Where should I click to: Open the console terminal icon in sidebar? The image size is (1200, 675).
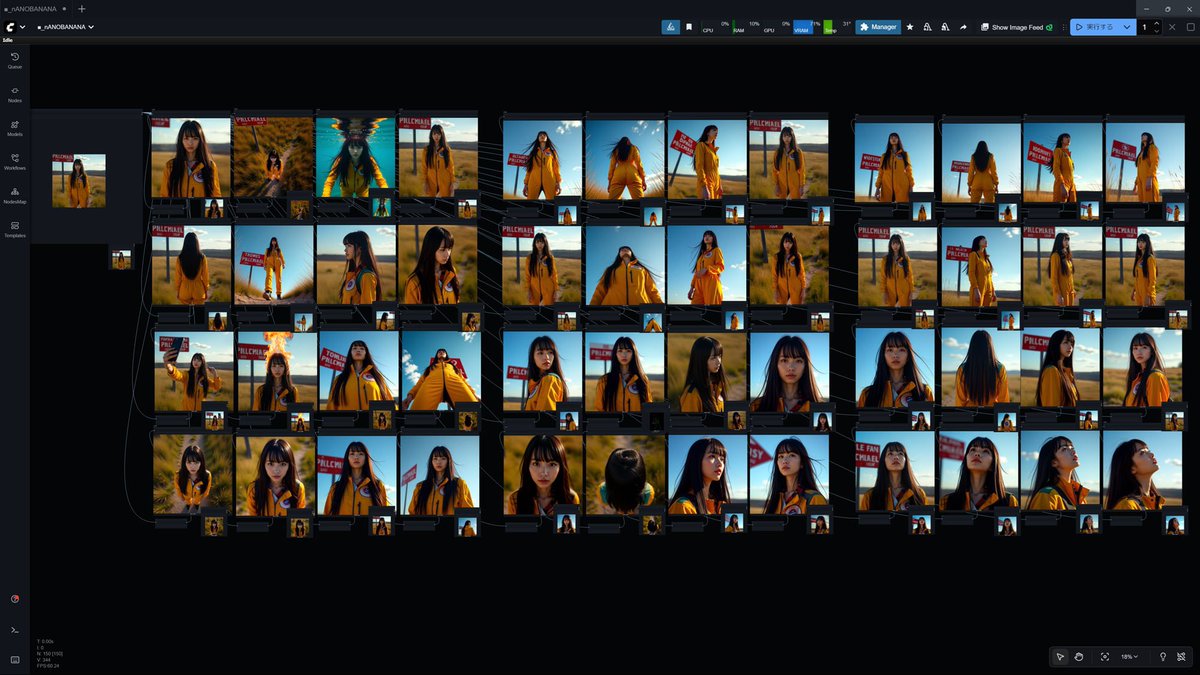[x=15, y=629]
